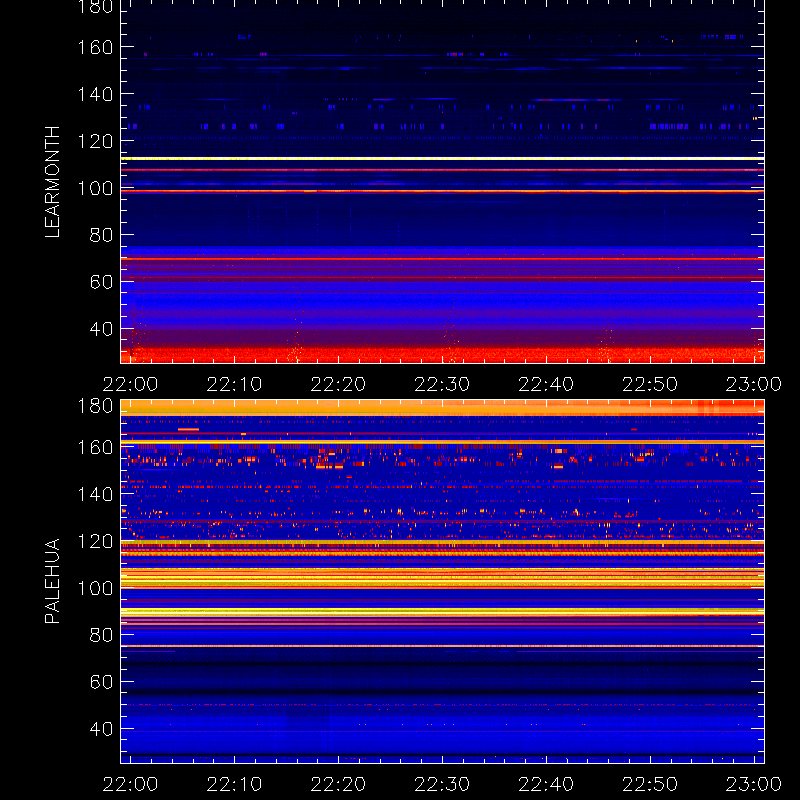Viewport: 800px width, 800px height.
Task: Pick the 180 tick label on PALEHUA plot
Action: point(95,406)
